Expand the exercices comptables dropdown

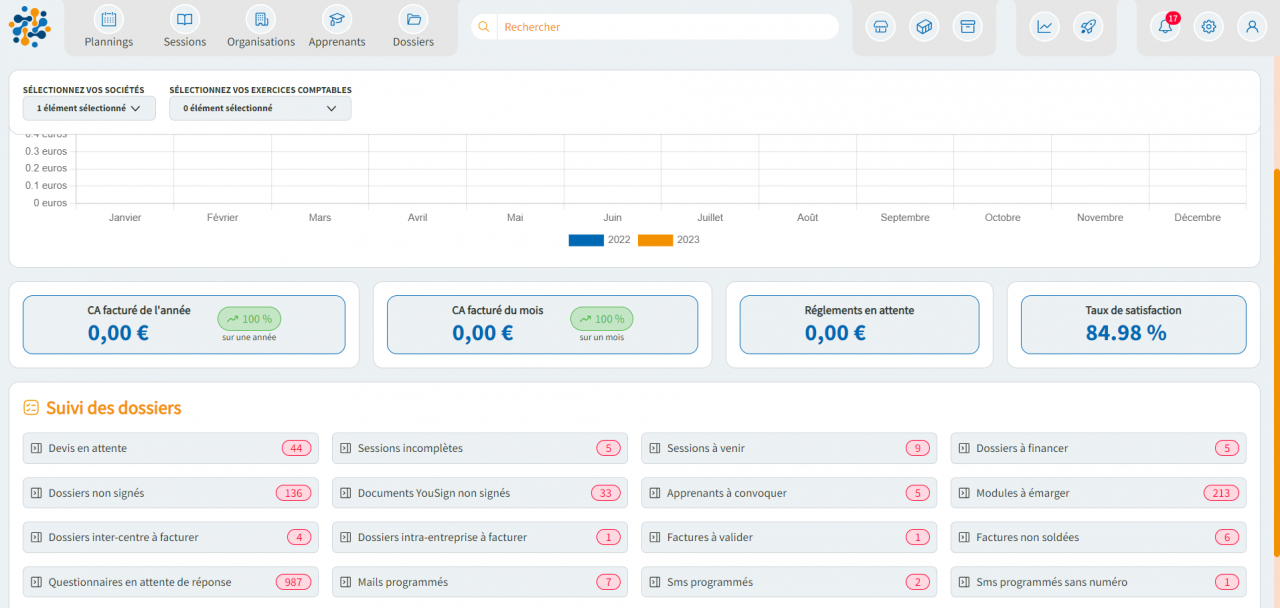(x=260, y=108)
